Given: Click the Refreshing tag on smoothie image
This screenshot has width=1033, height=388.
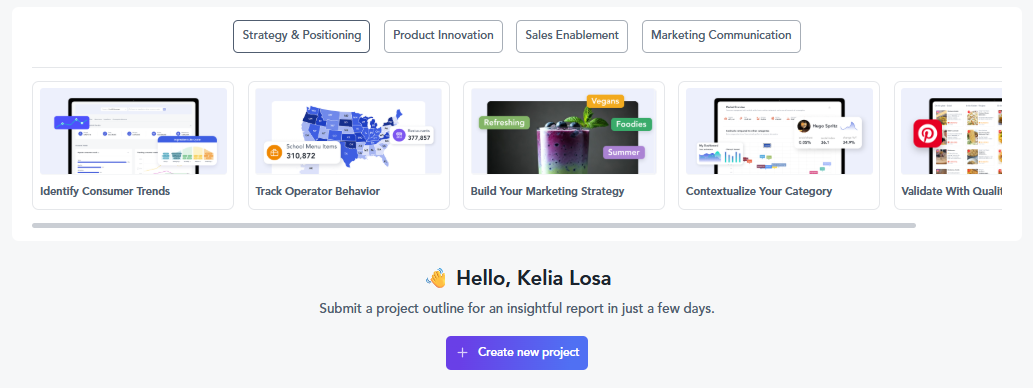Looking at the screenshot, I should click(505, 123).
